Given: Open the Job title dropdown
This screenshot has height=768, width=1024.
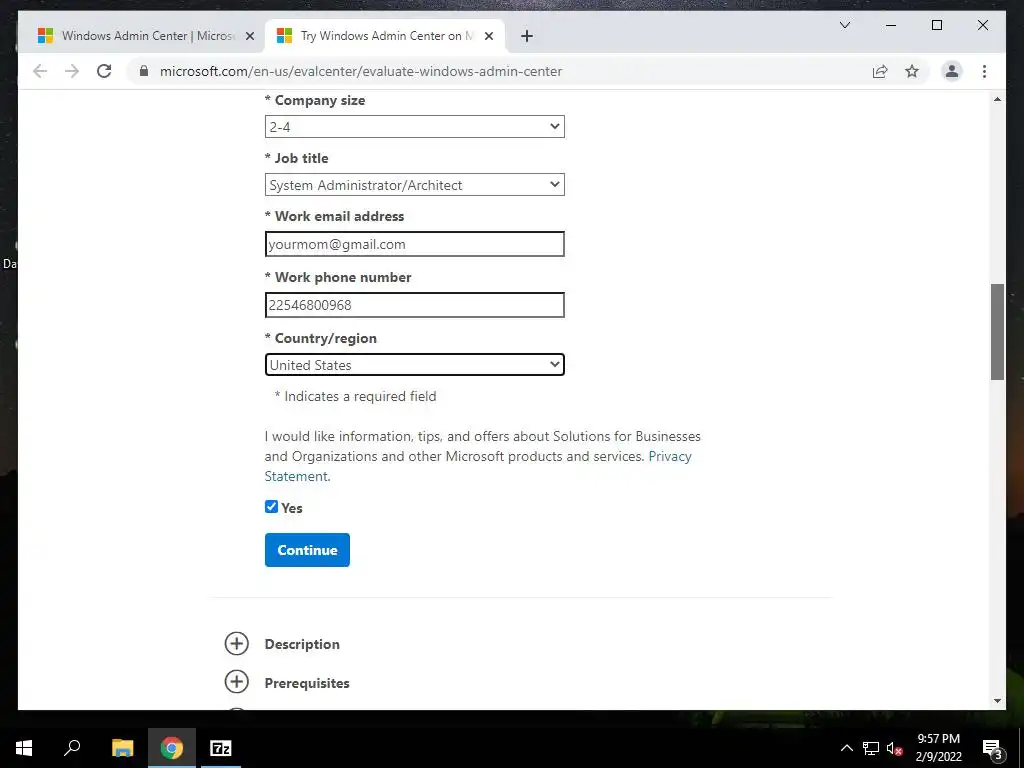Looking at the screenshot, I should click(x=415, y=185).
